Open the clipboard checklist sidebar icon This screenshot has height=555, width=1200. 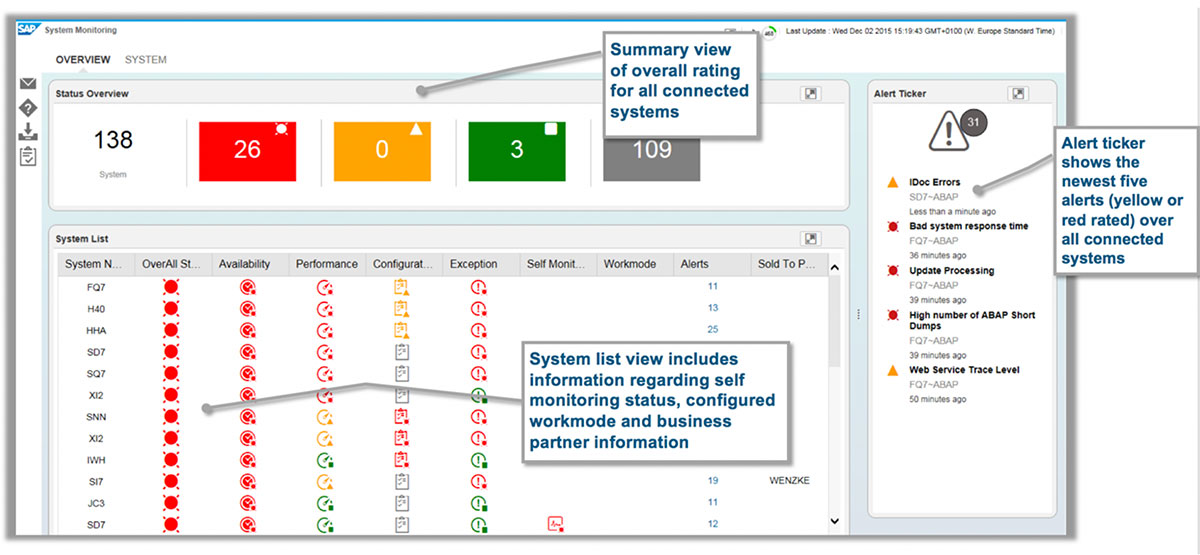[28, 156]
